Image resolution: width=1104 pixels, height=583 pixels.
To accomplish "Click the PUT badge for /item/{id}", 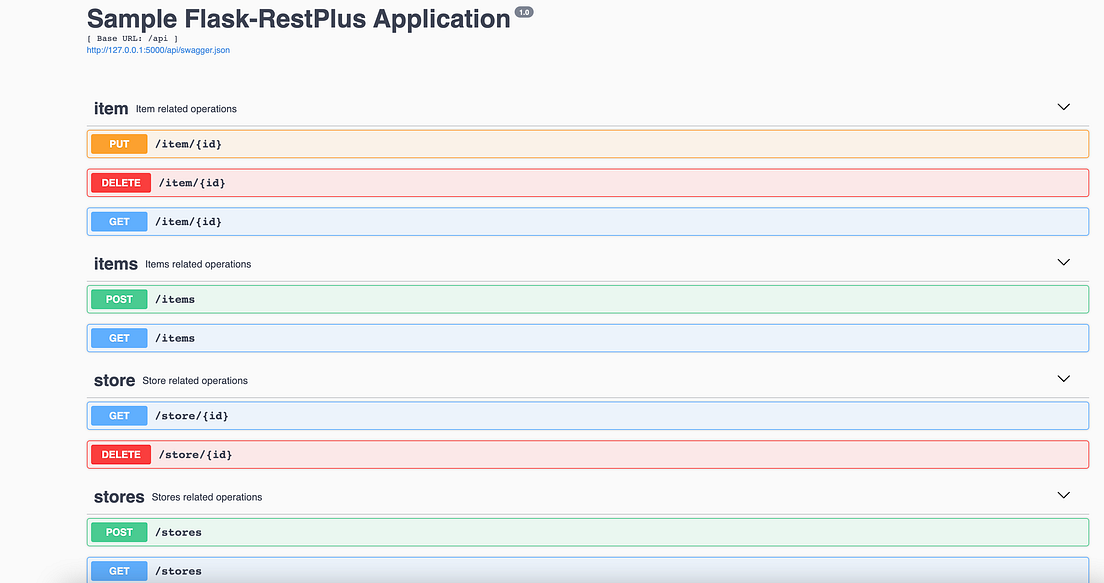I will coord(119,144).
